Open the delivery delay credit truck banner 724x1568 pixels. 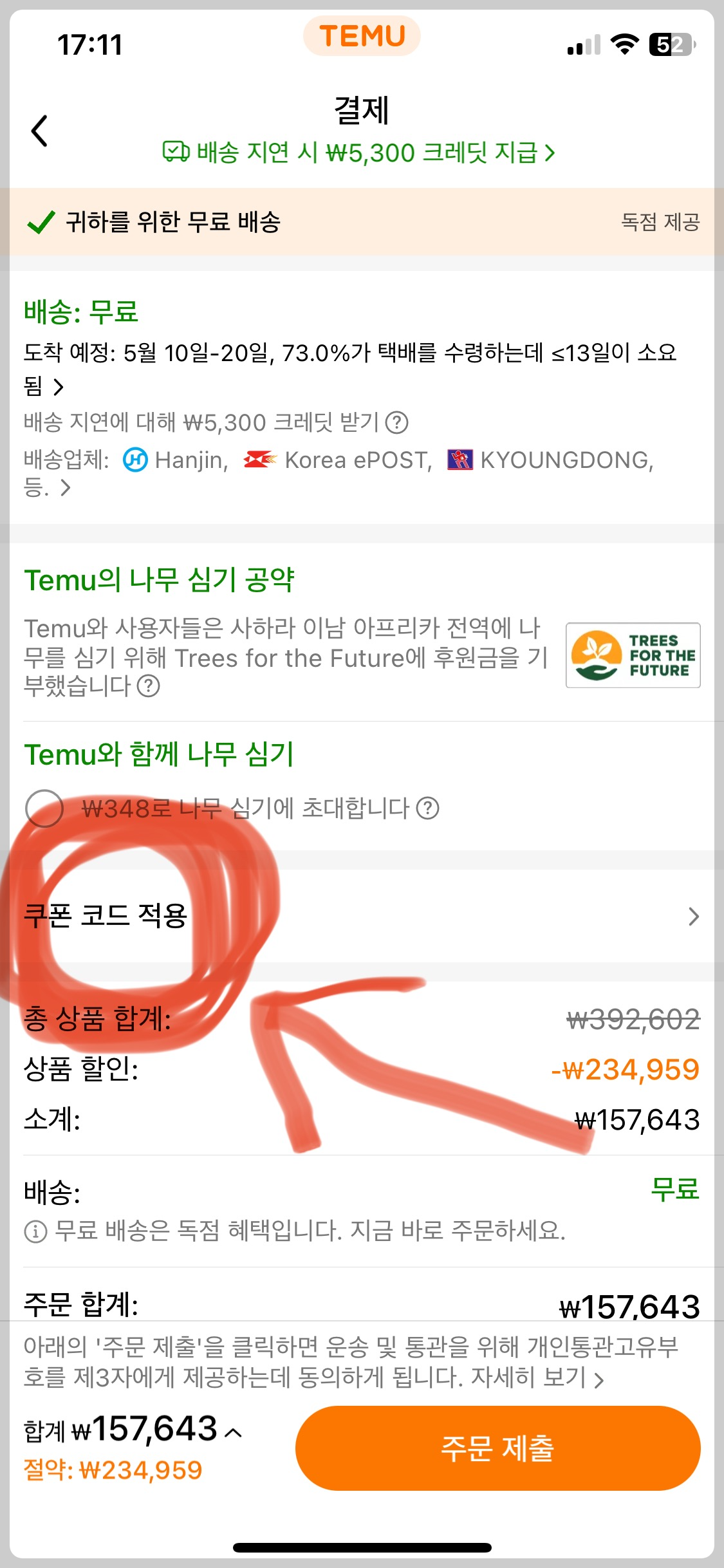pyautogui.click(x=358, y=153)
